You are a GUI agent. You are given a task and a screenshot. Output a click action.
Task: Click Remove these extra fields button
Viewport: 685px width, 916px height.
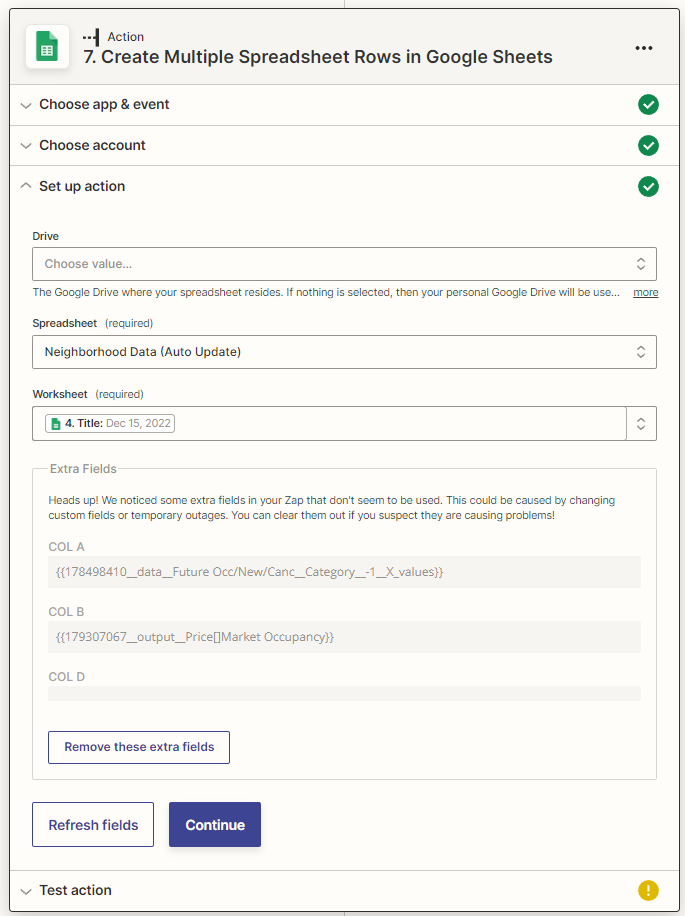[139, 747]
